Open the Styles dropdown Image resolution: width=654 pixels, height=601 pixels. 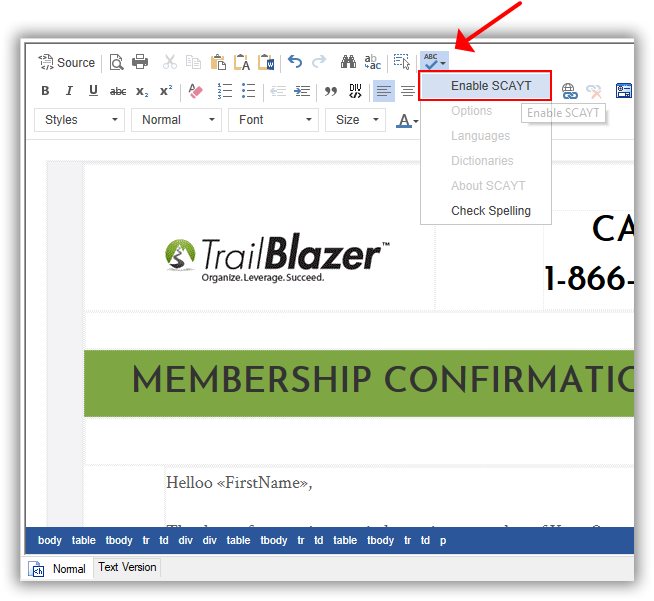80,120
